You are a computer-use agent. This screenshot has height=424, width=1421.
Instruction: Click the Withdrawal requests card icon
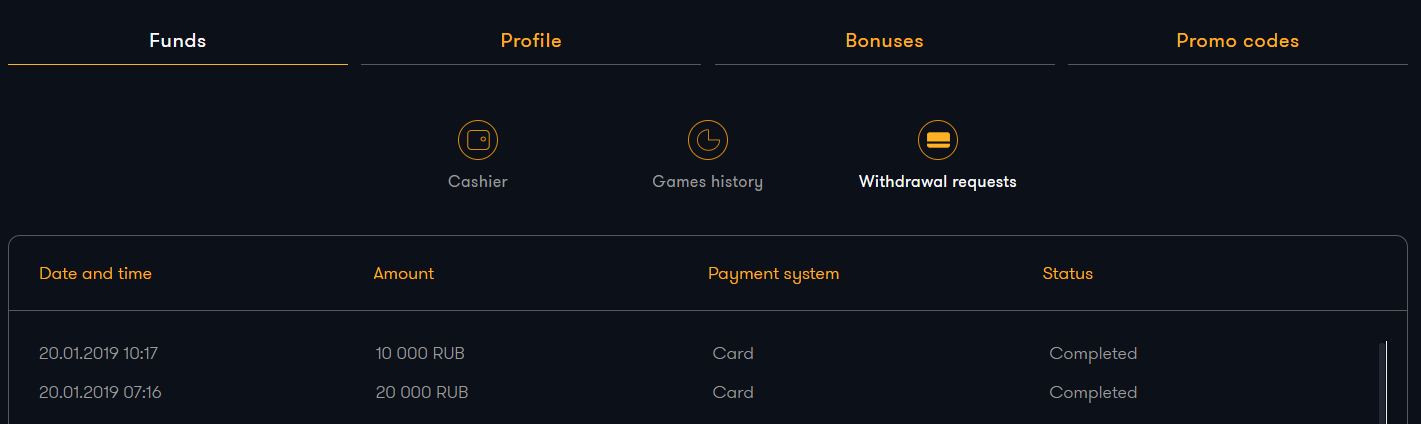(x=938, y=140)
